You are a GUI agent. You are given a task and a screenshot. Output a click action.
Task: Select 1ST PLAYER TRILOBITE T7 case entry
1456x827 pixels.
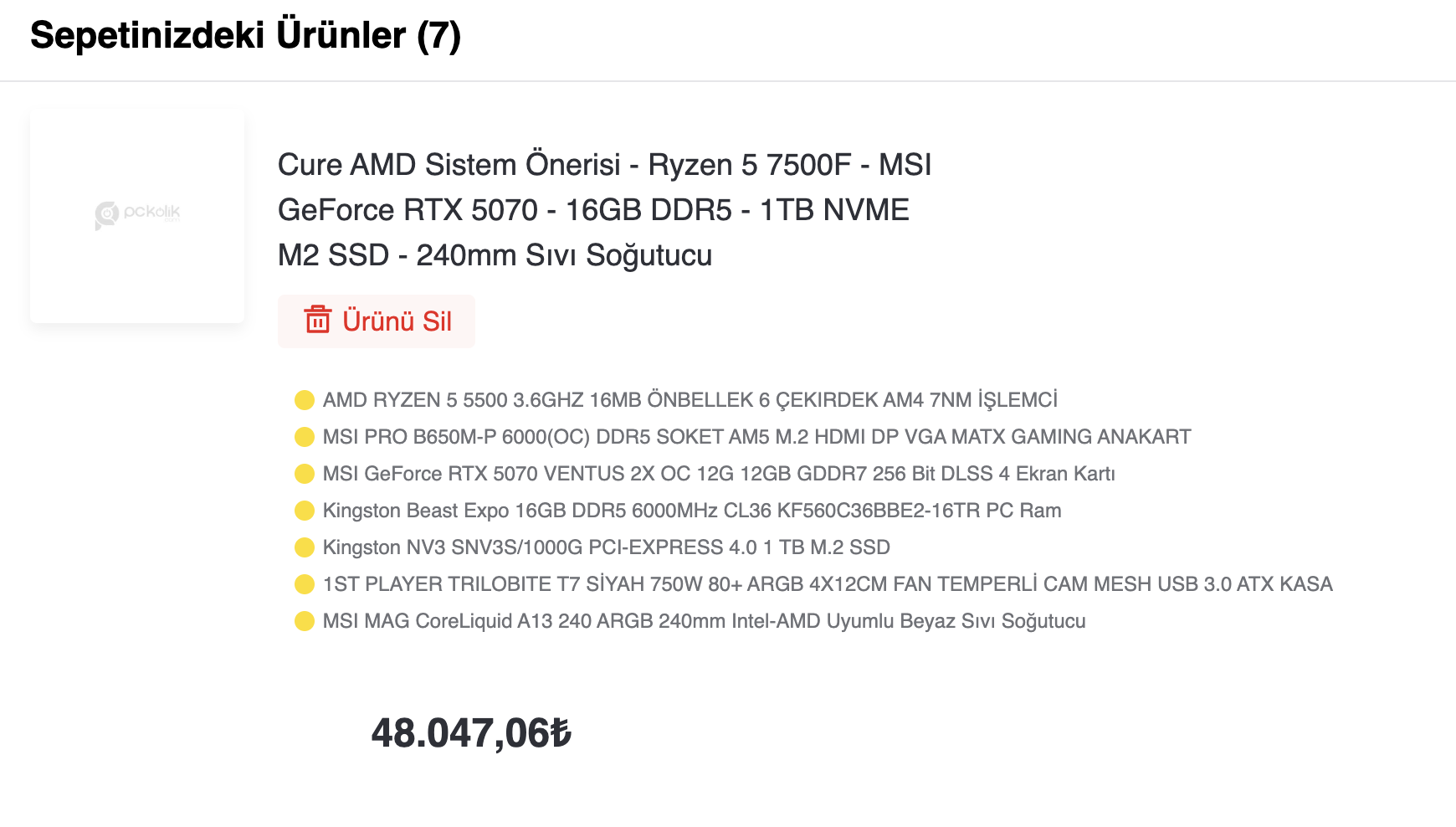(828, 584)
